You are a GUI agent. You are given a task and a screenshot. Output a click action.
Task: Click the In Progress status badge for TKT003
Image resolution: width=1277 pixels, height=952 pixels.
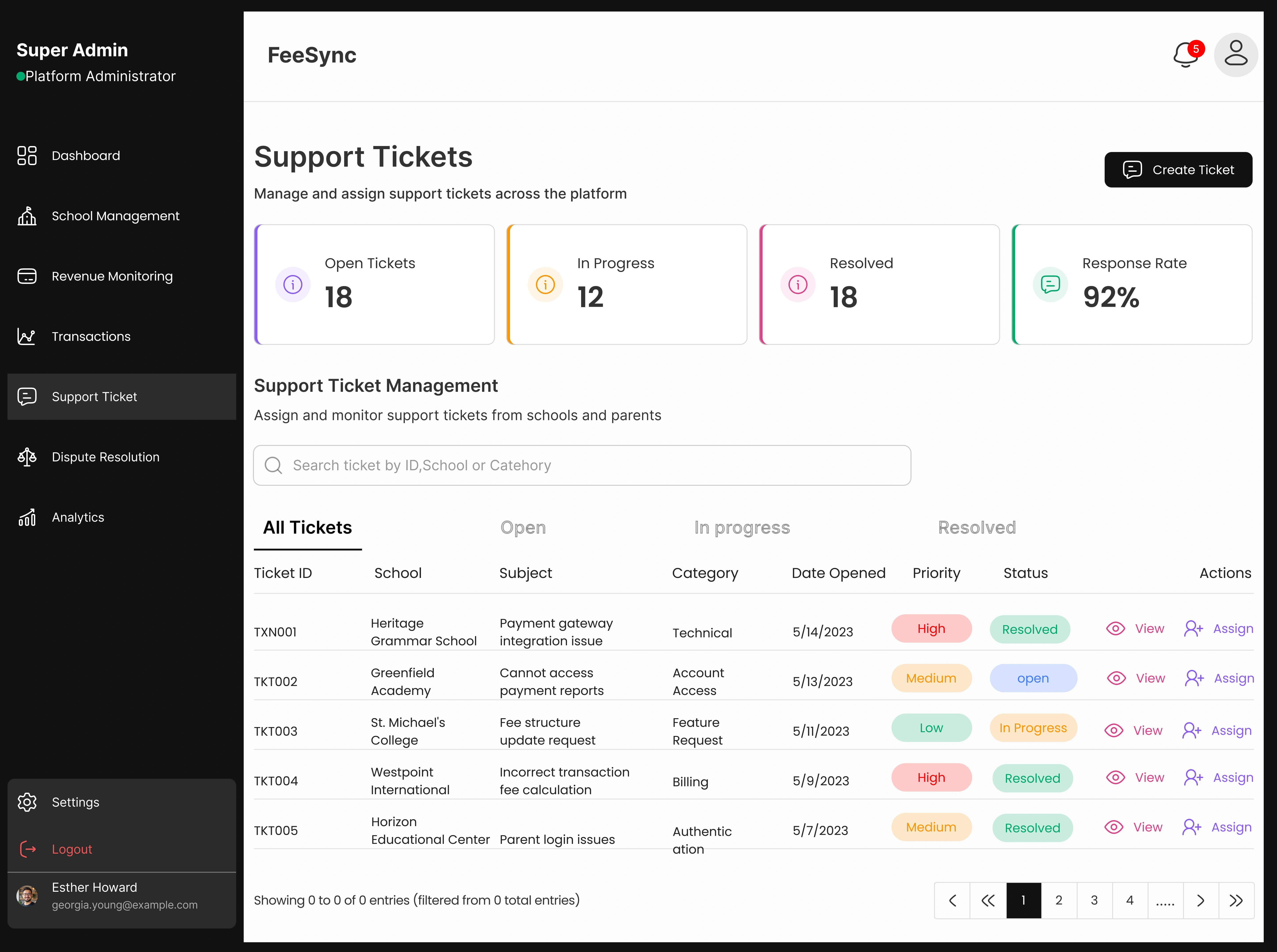[1033, 728]
